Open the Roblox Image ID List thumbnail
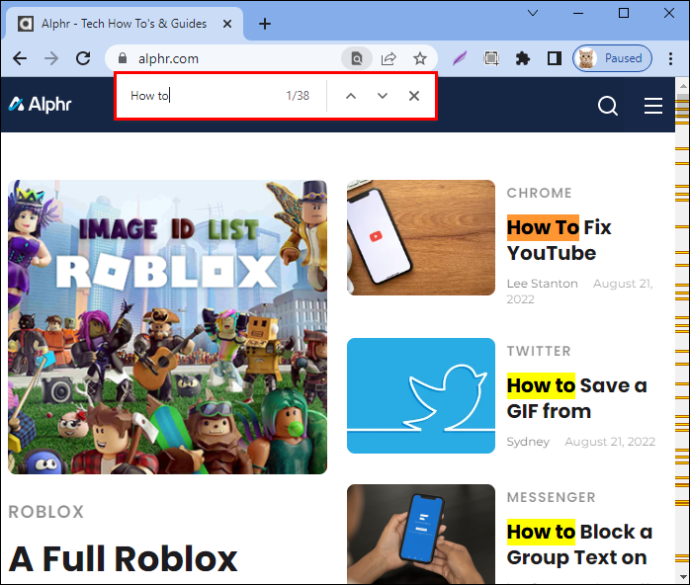The height and width of the screenshot is (585, 690). 168,327
